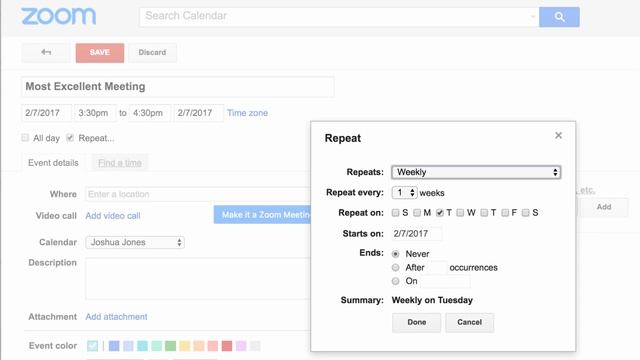The width and height of the screenshot is (640, 360).
Task: Select the On date radio button
Action: 395,281
